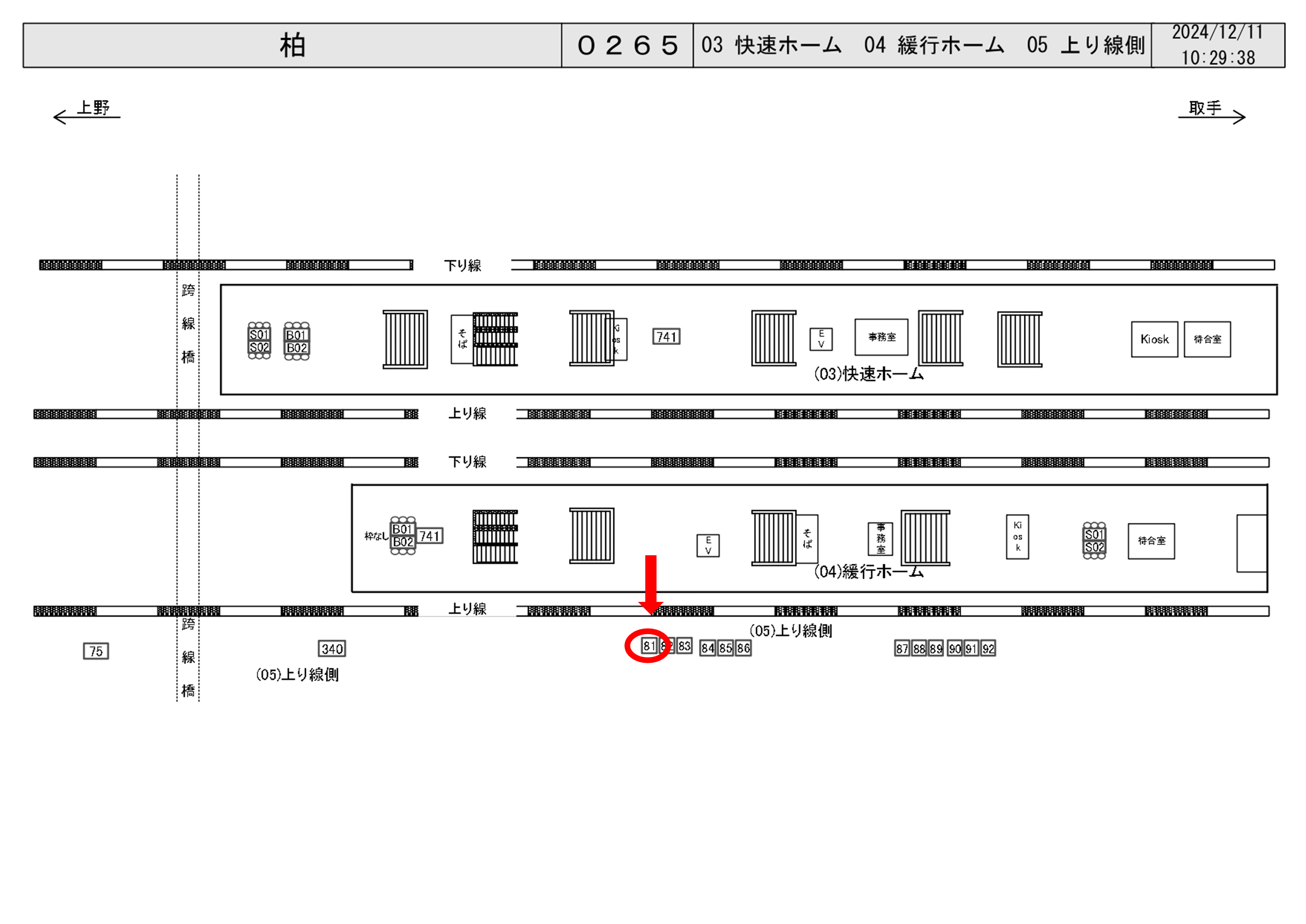Click the box numbered 87
Image resolution: width=1306 pixels, height=924 pixels.
(x=902, y=649)
